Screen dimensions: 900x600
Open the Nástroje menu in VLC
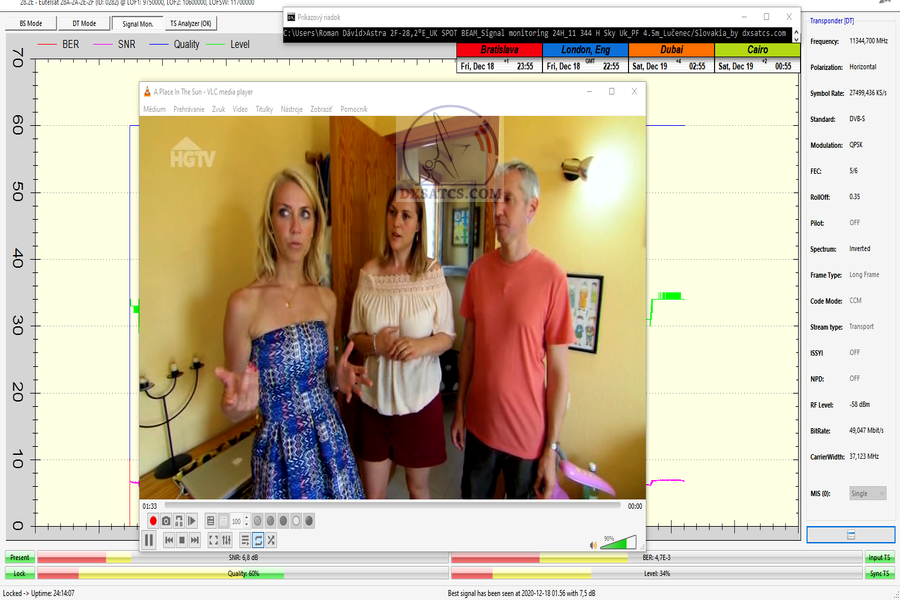(292, 108)
